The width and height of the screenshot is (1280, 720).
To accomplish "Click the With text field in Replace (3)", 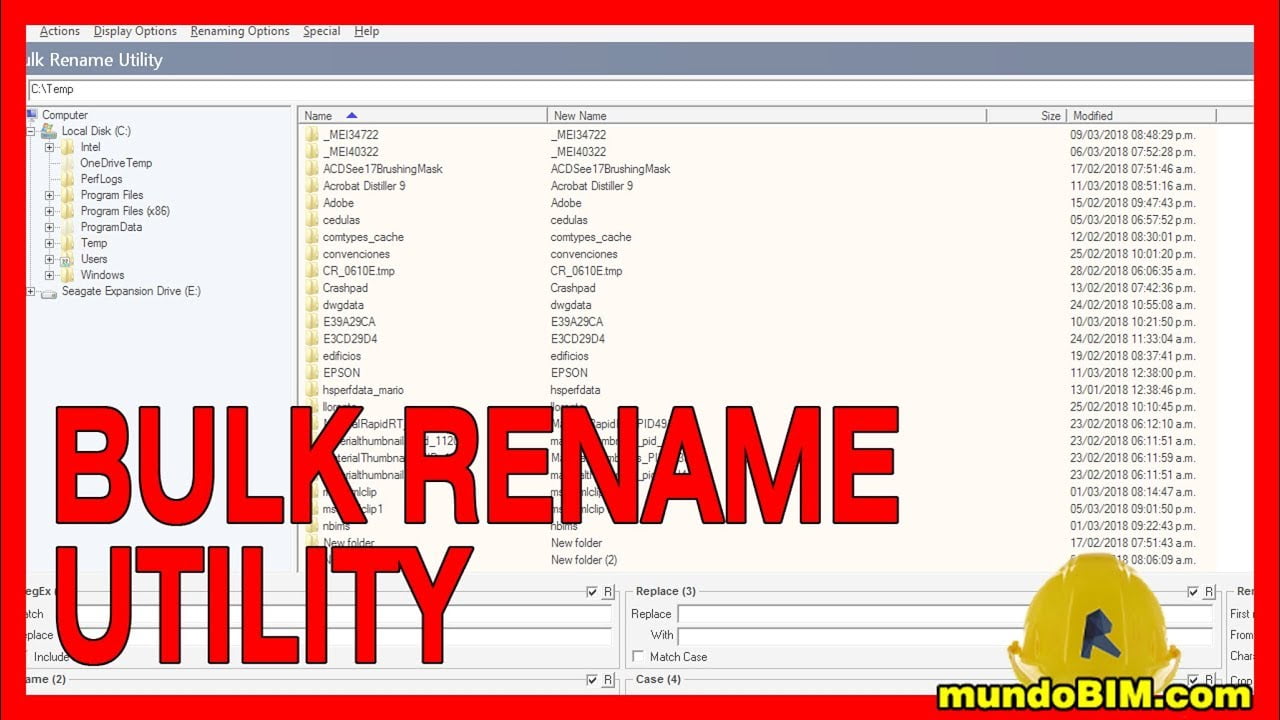I will pos(945,635).
